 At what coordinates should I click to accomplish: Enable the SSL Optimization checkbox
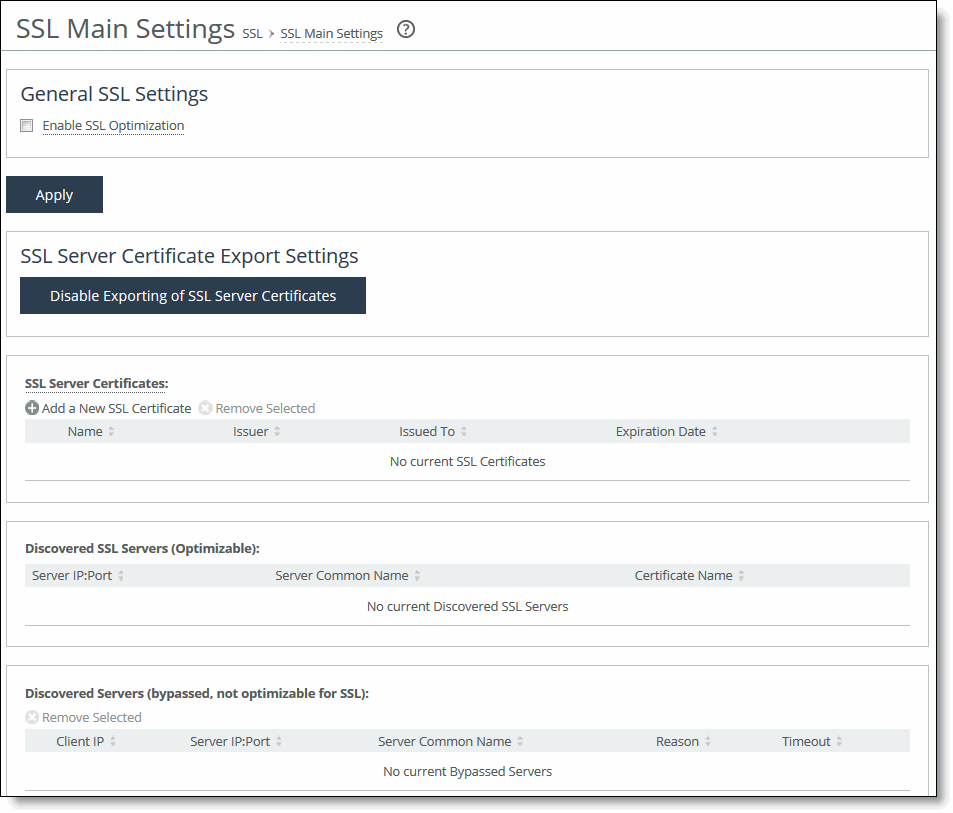tap(26, 124)
